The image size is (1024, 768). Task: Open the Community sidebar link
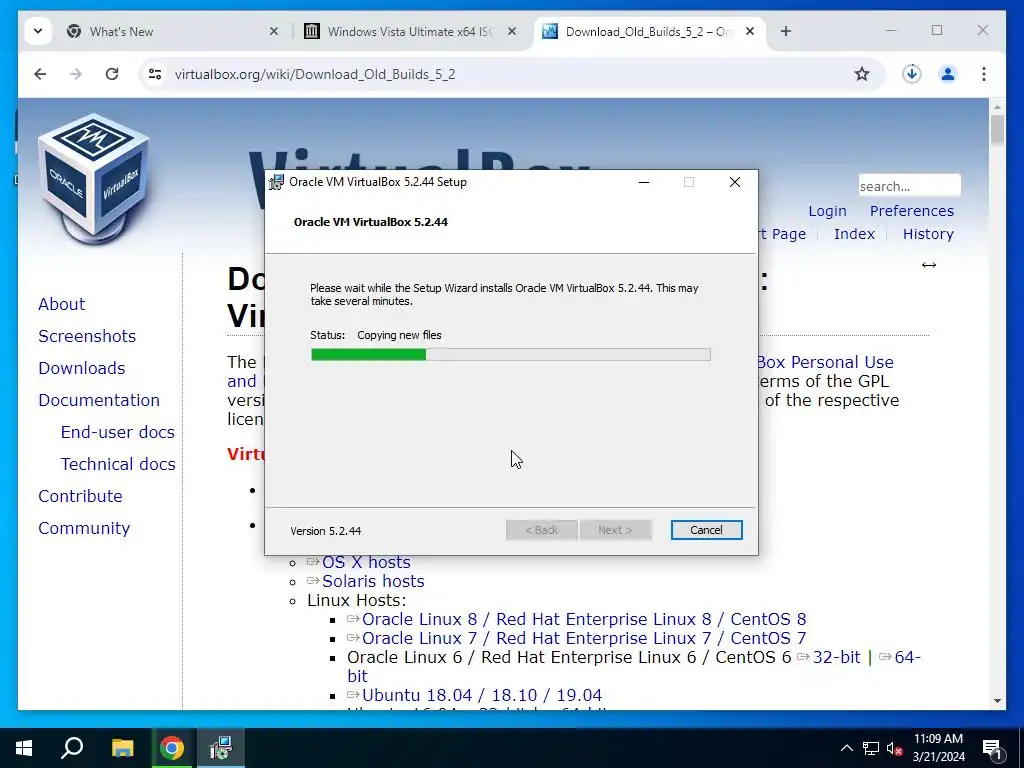[x=84, y=528]
